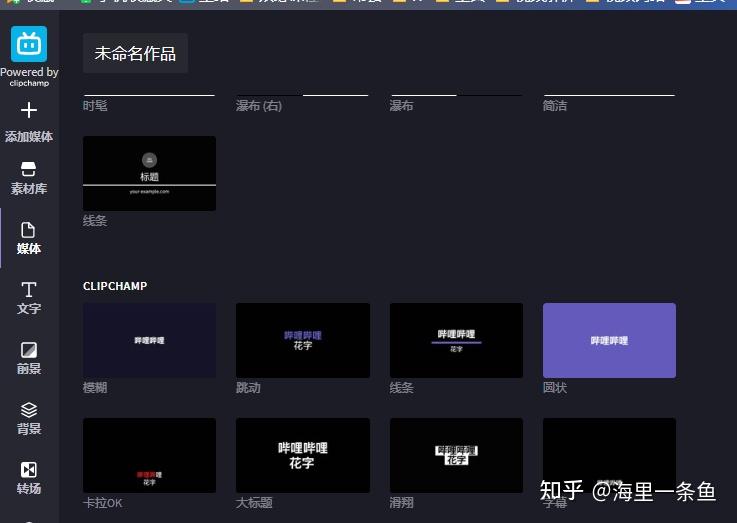Viewport: 737px width, 523px height.
Task: Choose the 卡拉OK text style thumbnail
Action: point(149,455)
